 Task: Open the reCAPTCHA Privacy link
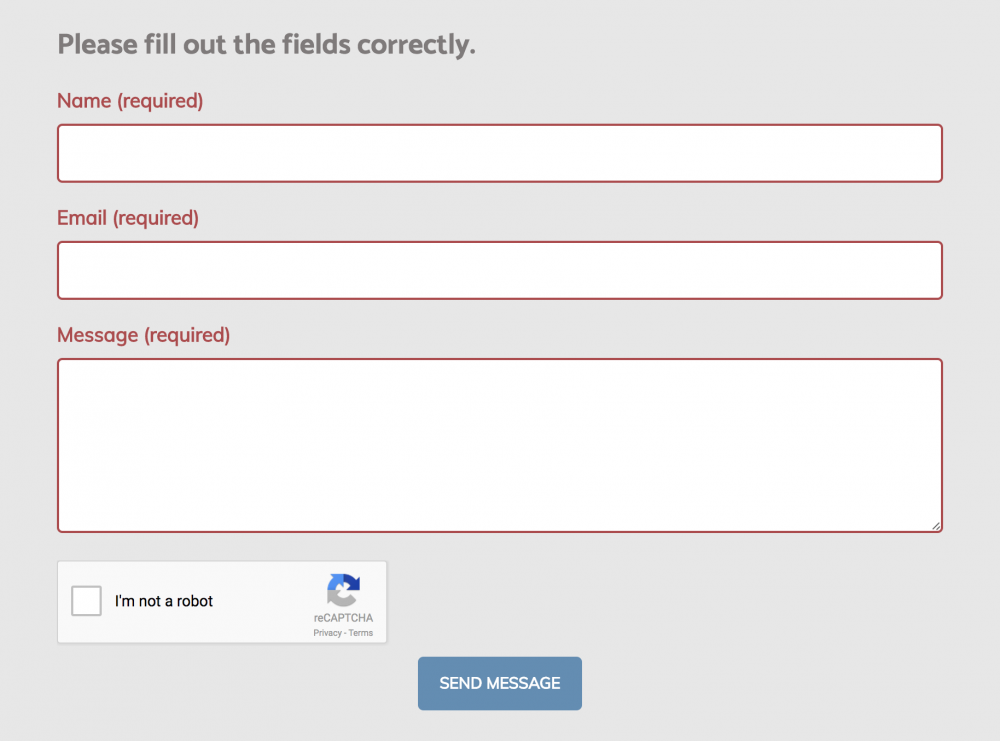[327, 633]
